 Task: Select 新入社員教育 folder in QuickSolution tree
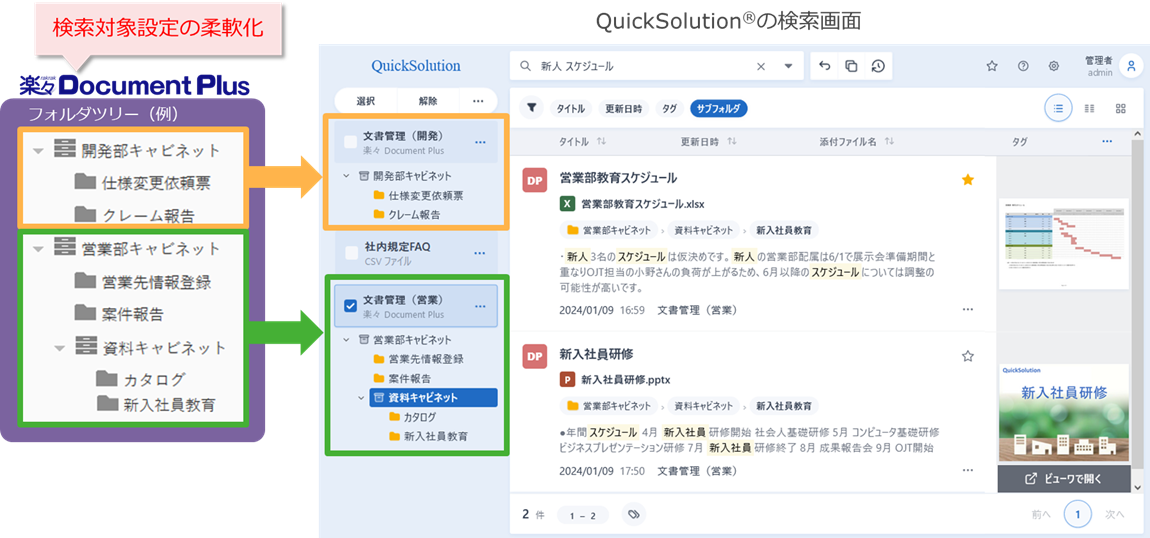428,435
